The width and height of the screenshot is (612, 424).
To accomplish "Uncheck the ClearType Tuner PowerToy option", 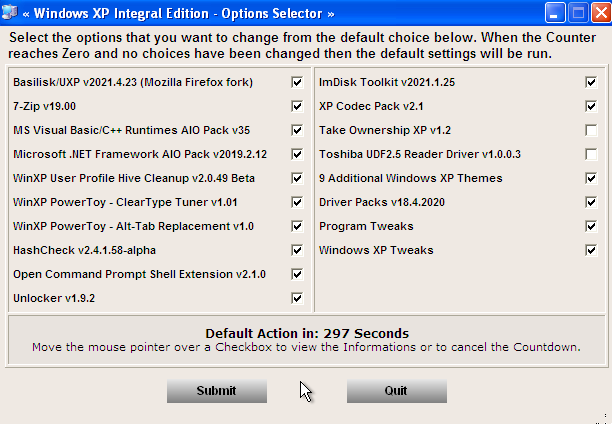I will click(297, 202).
